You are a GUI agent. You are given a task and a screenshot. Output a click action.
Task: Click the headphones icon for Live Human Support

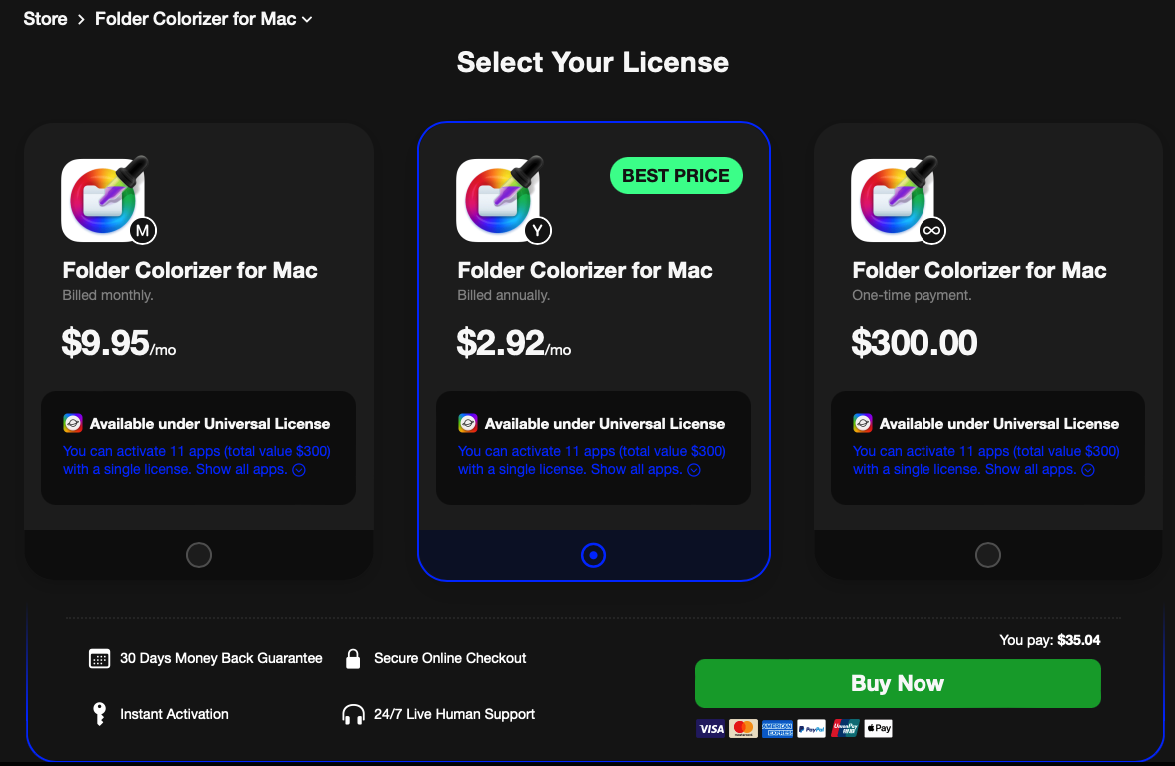coord(353,714)
